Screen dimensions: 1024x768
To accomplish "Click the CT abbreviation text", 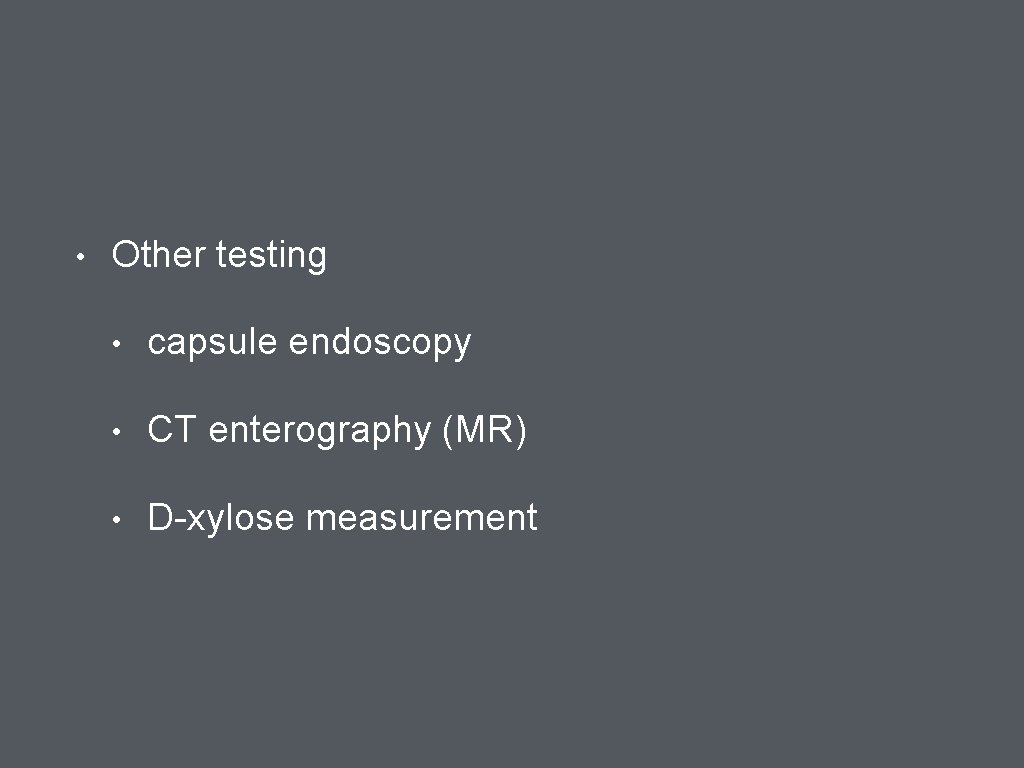I will [173, 430].
